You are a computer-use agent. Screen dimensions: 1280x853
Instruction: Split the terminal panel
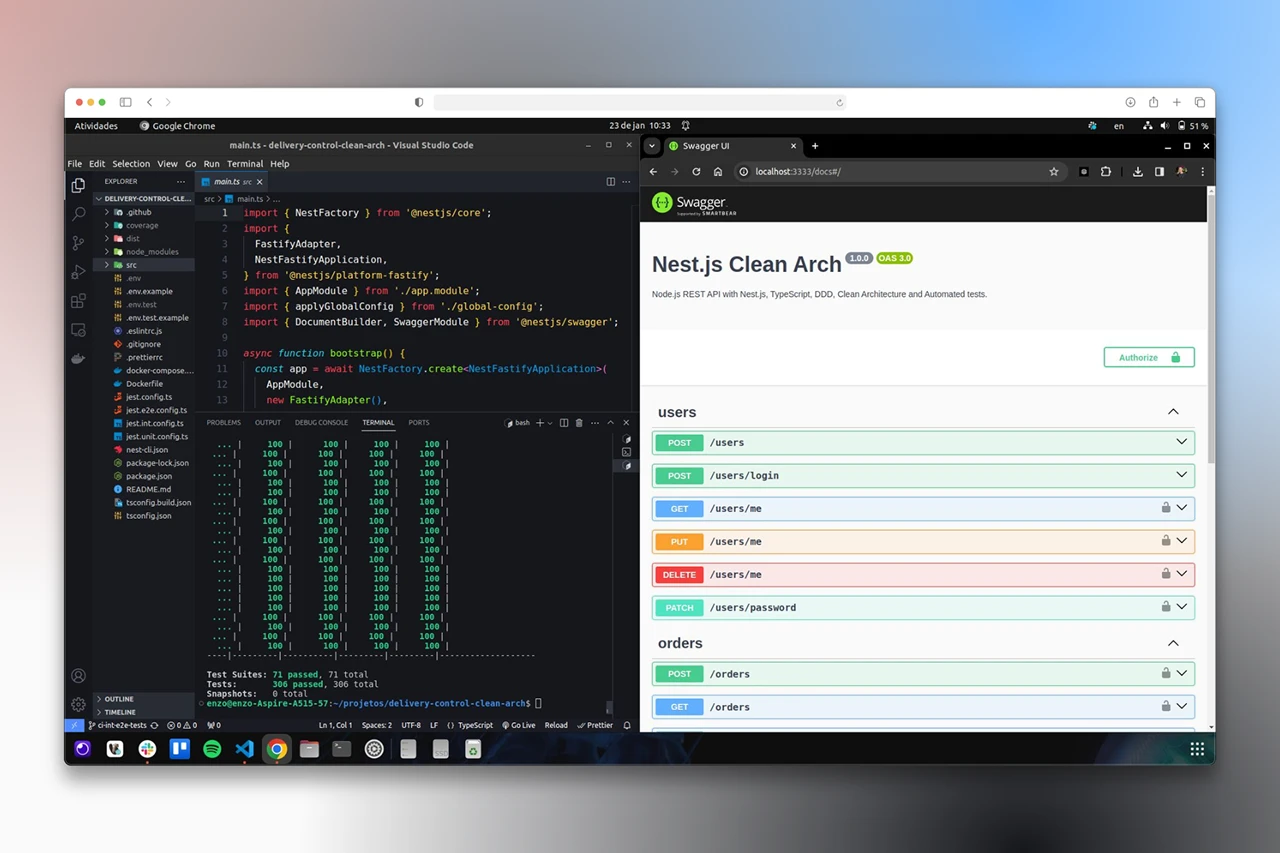(564, 423)
